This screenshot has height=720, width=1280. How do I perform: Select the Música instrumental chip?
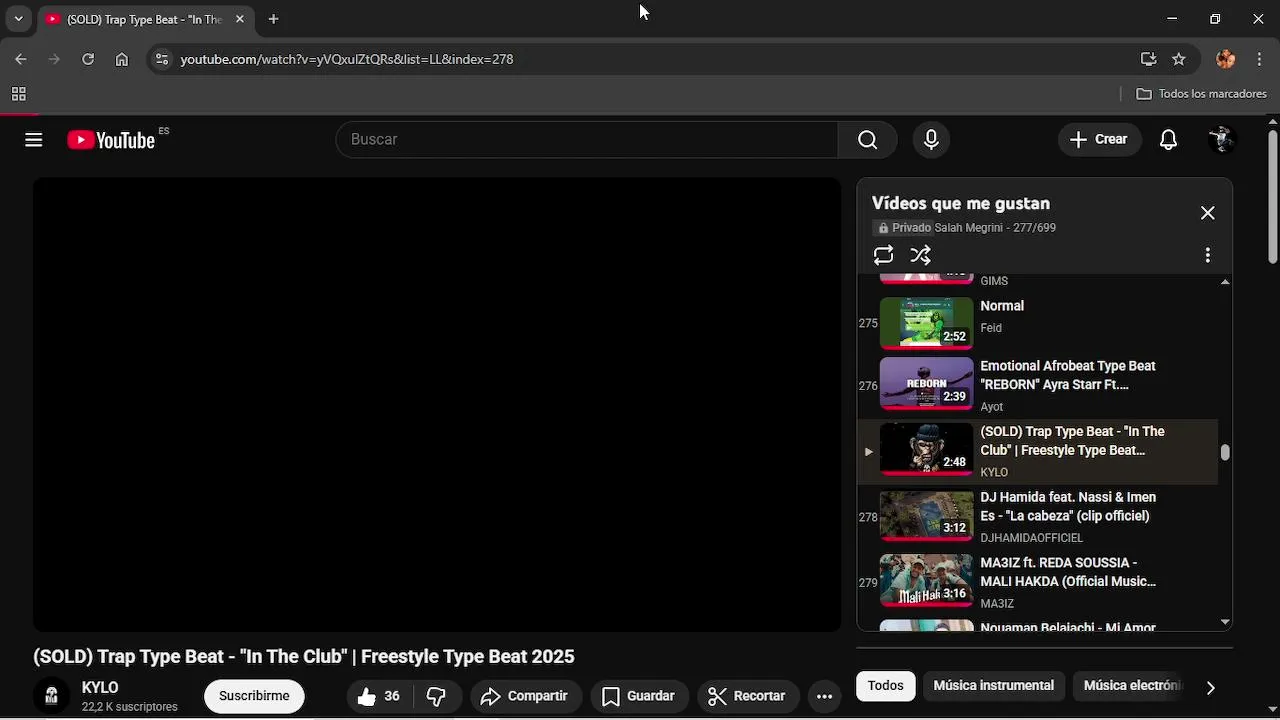pos(993,686)
